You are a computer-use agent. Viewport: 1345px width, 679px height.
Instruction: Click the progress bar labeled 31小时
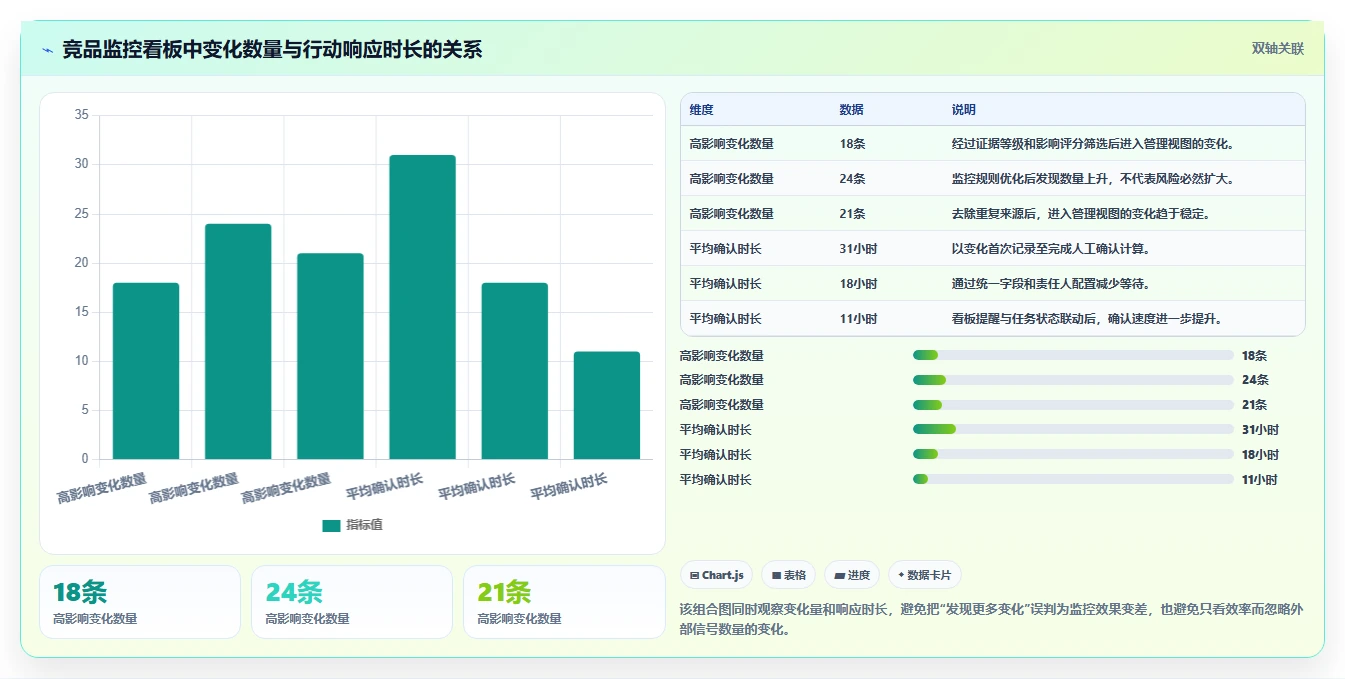click(1073, 430)
